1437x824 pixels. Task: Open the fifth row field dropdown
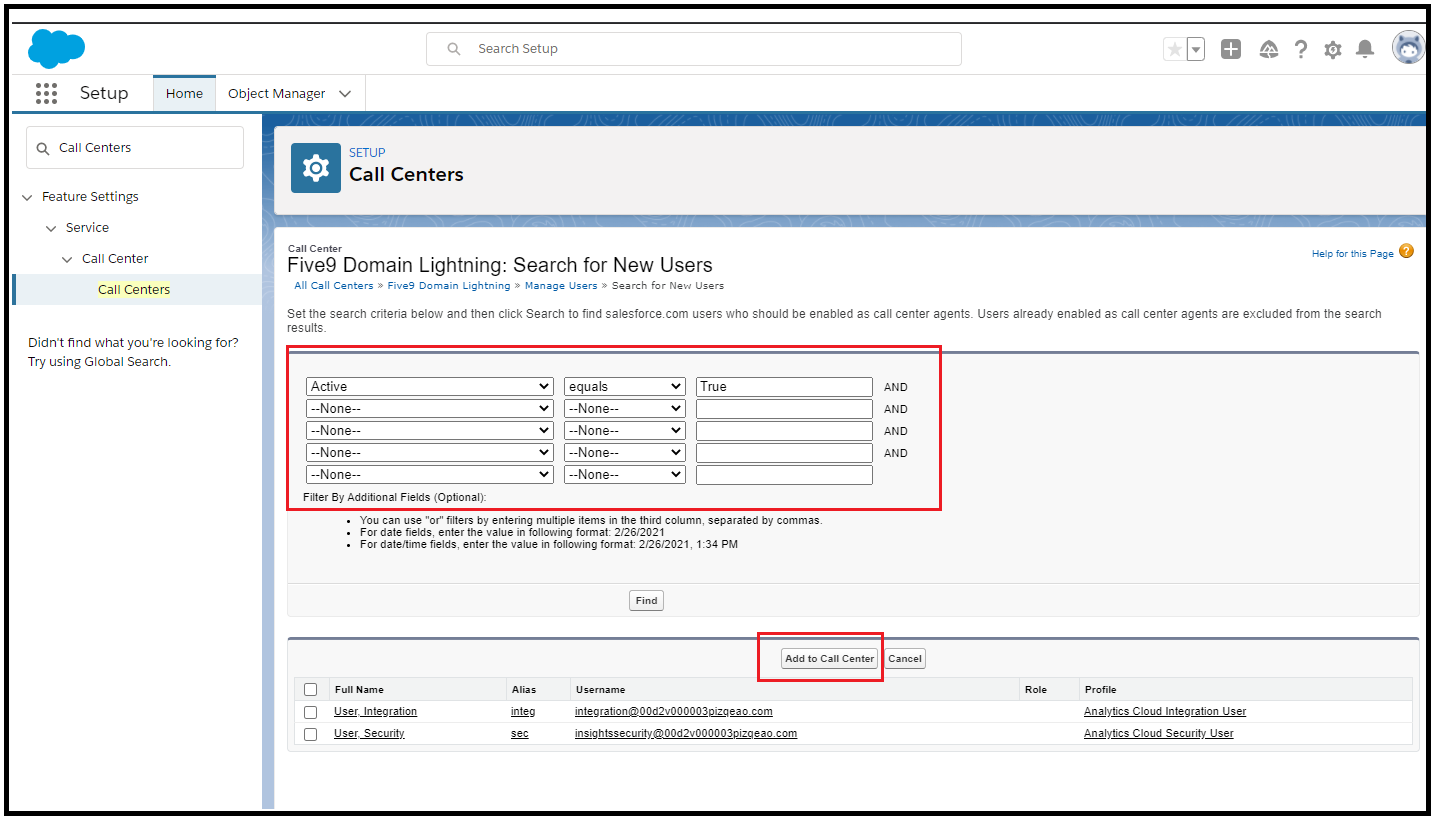tap(430, 474)
